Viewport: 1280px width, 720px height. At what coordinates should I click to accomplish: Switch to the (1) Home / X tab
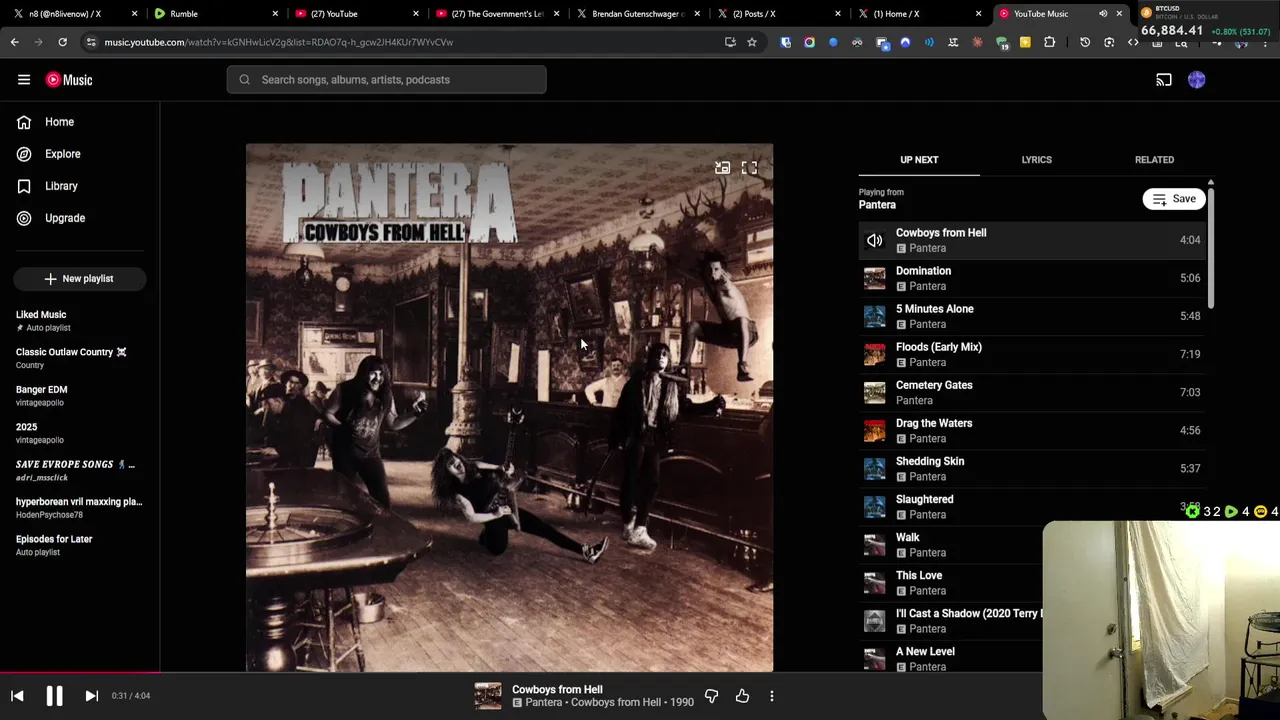[x=919, y=14]
